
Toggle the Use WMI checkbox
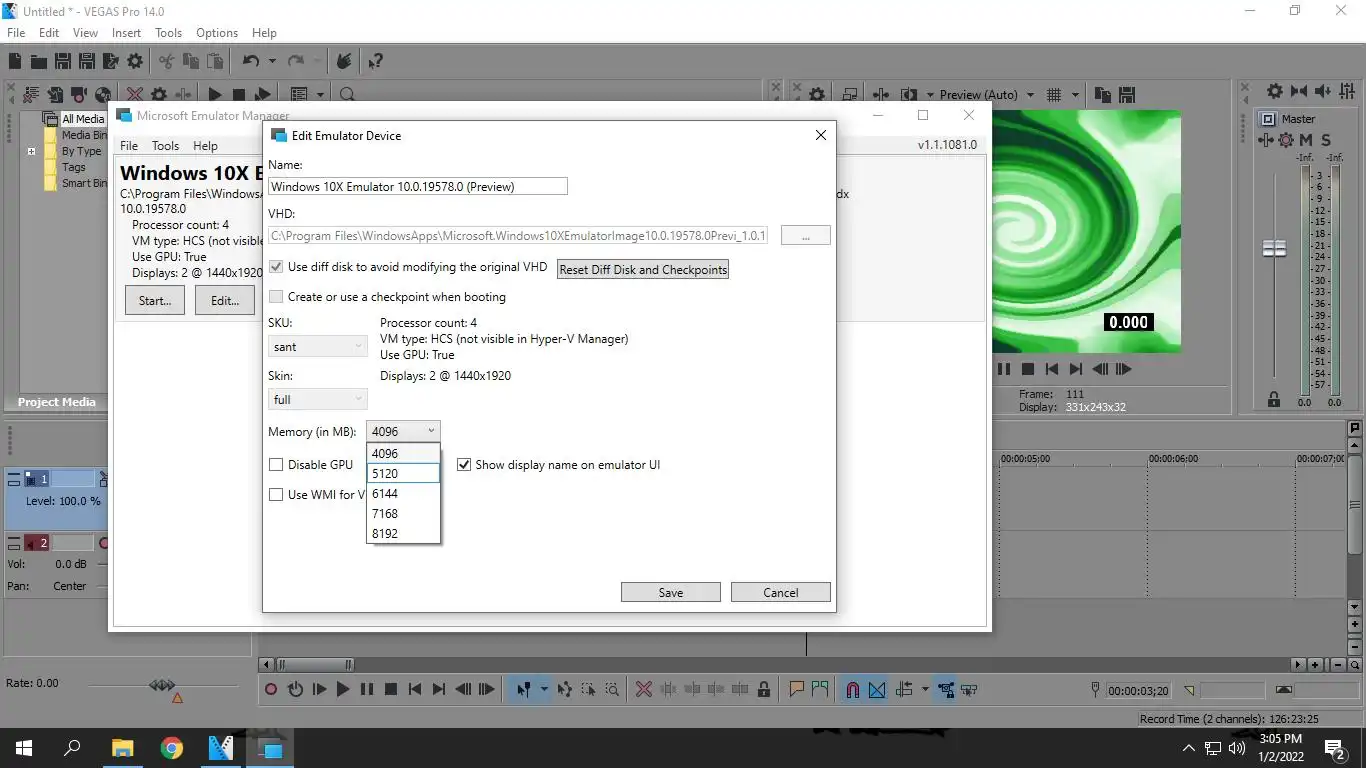276,495
